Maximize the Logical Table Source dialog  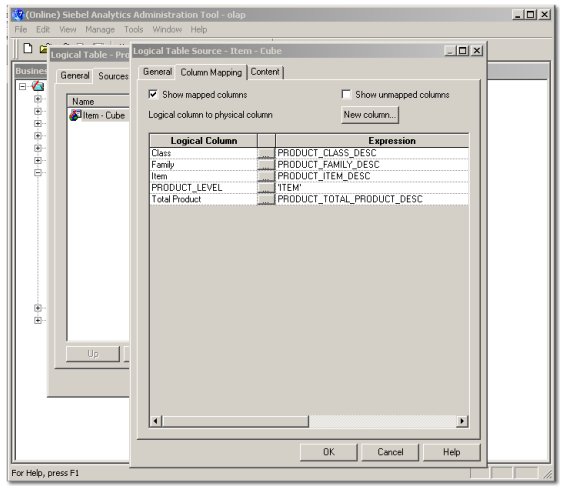click(463, 51)
